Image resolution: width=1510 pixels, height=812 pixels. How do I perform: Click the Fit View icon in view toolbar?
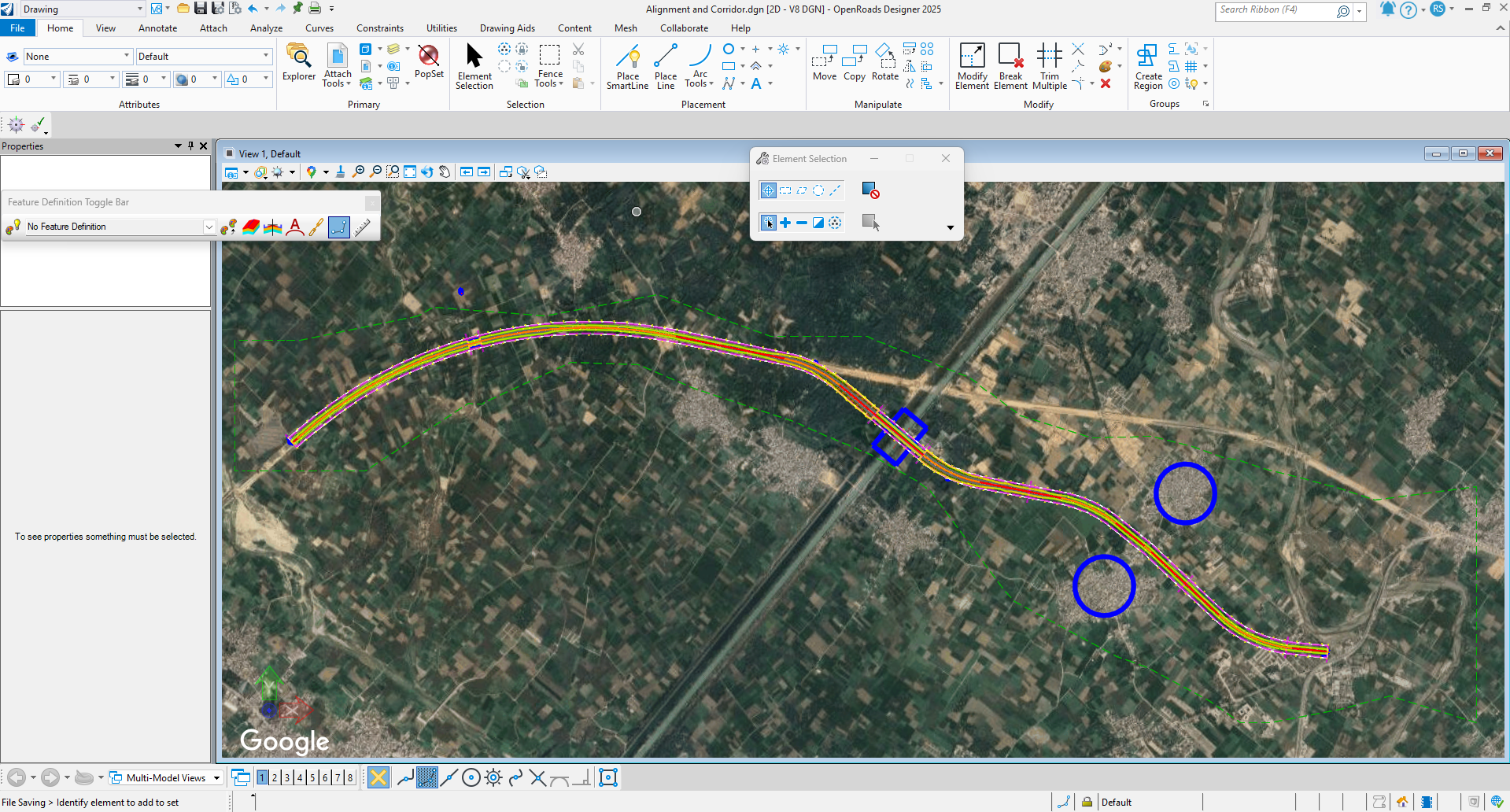point(410,172)
